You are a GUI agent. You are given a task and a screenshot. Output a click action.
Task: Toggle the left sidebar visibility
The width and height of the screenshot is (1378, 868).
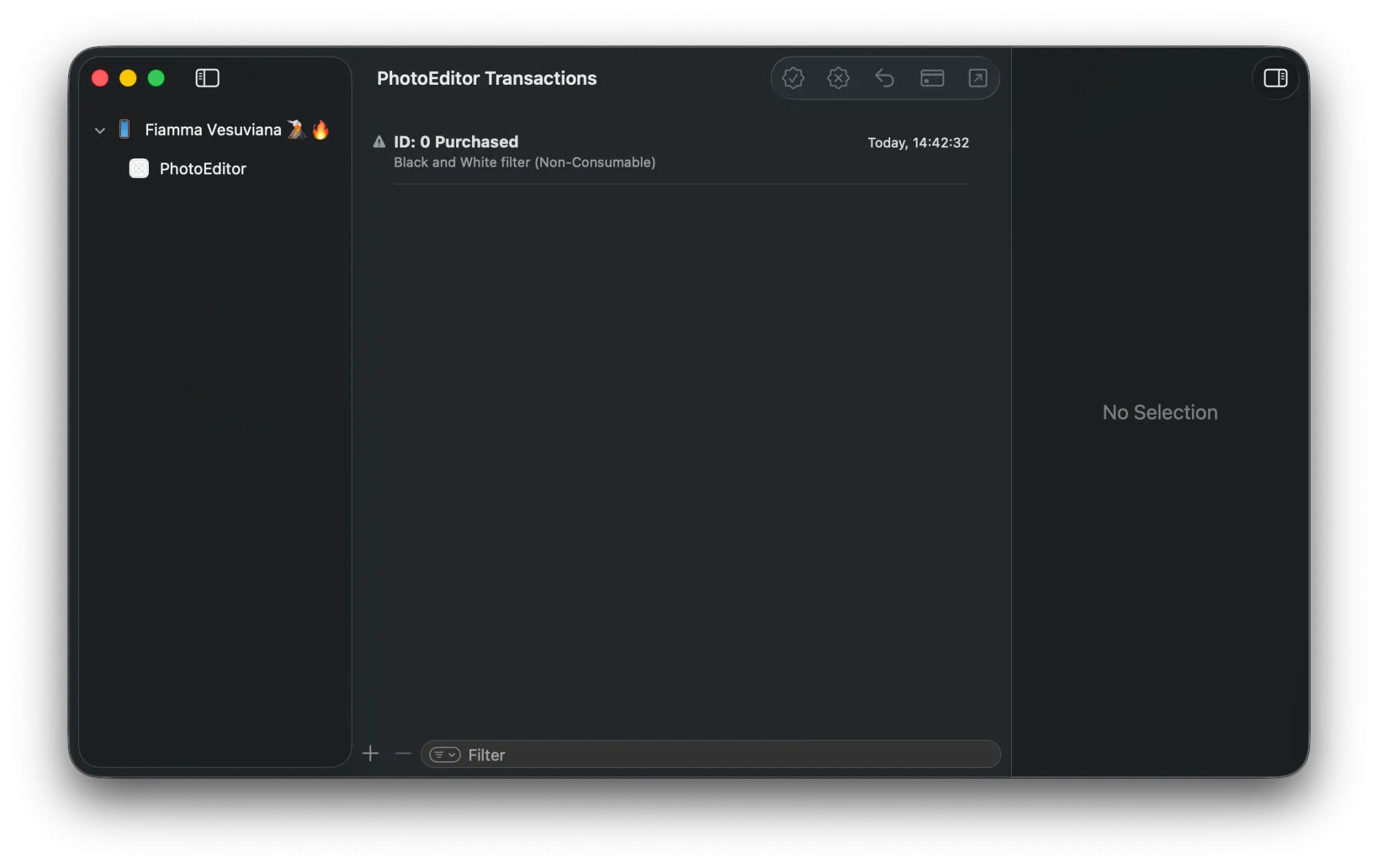(207, 78)
